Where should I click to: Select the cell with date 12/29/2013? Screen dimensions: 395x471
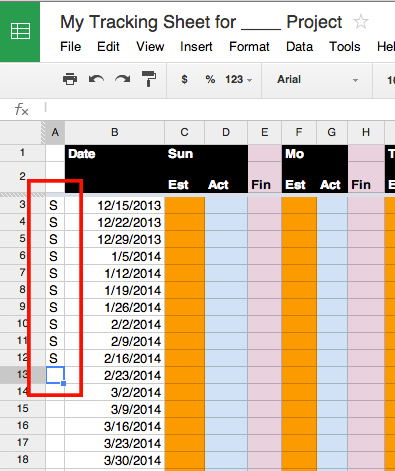(115, 239)
